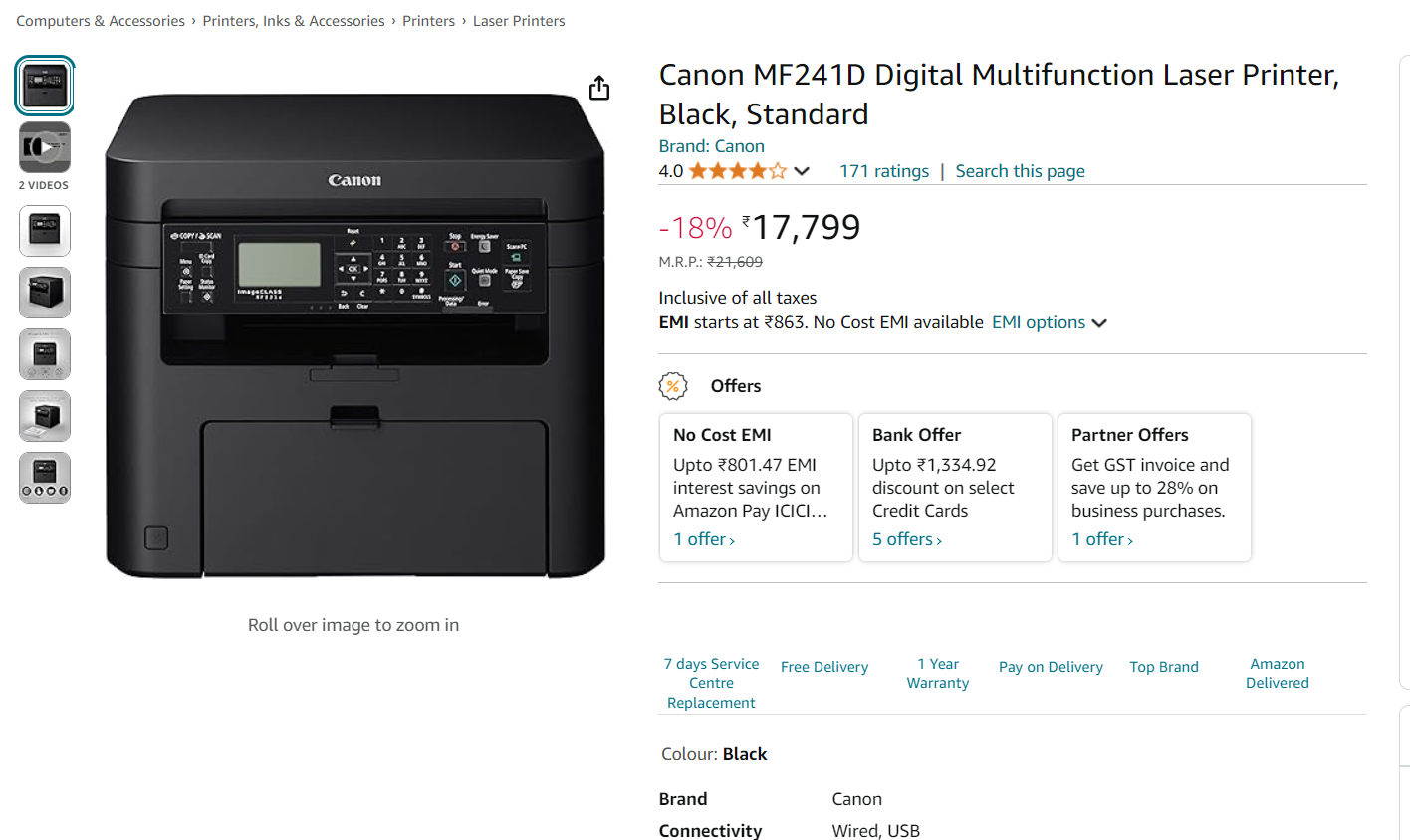The height and width of the screenshot is (840, 1410).
Task: Click the Pay on Delivery link
Action: [1051, 667]
